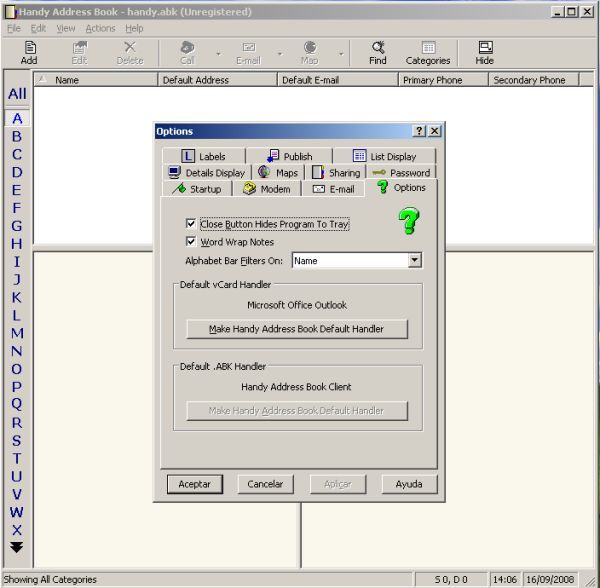This screenshot has height=588, width=600.
Task: Click Showing All Categories status text
Action: (x=50, y=580)
